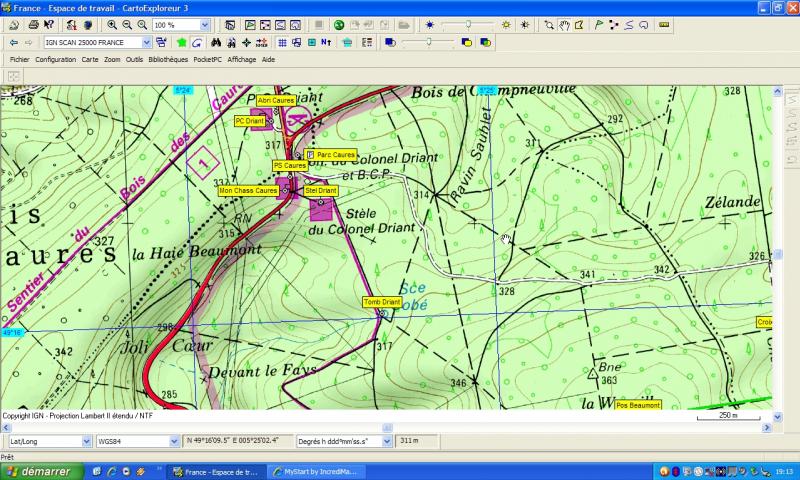Click the zoom out magnifier icon
The height and width of the screenshot is (480, 800).
pos(127,24)
